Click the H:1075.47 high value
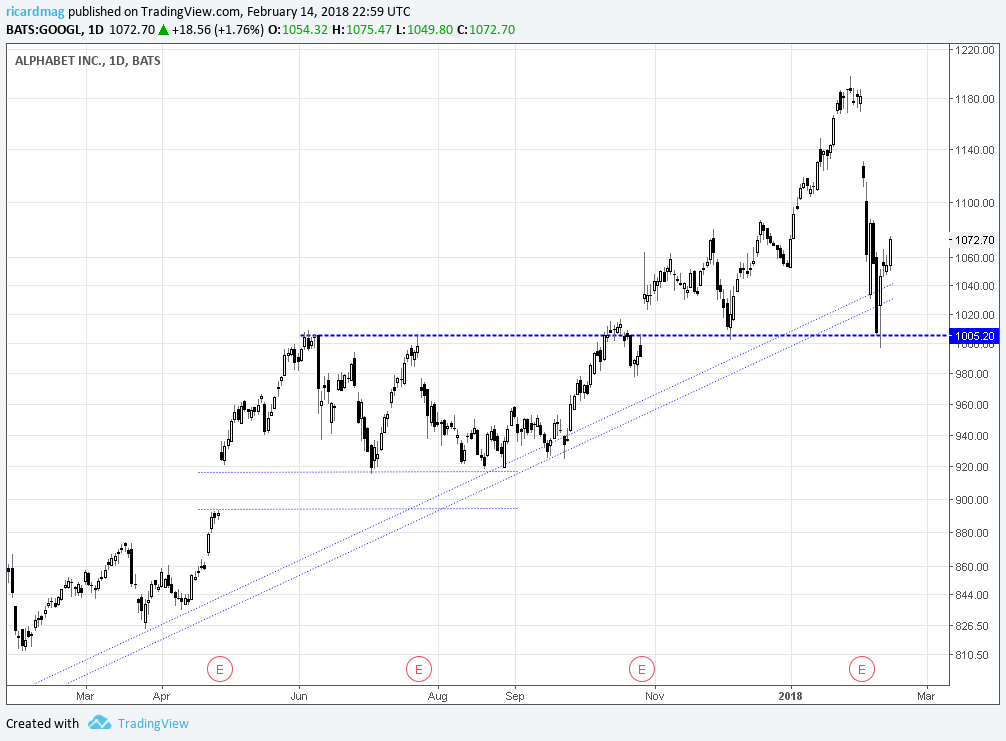Image resolution: width=1006 pixels, height=741 pixels. tap(362, 30)
